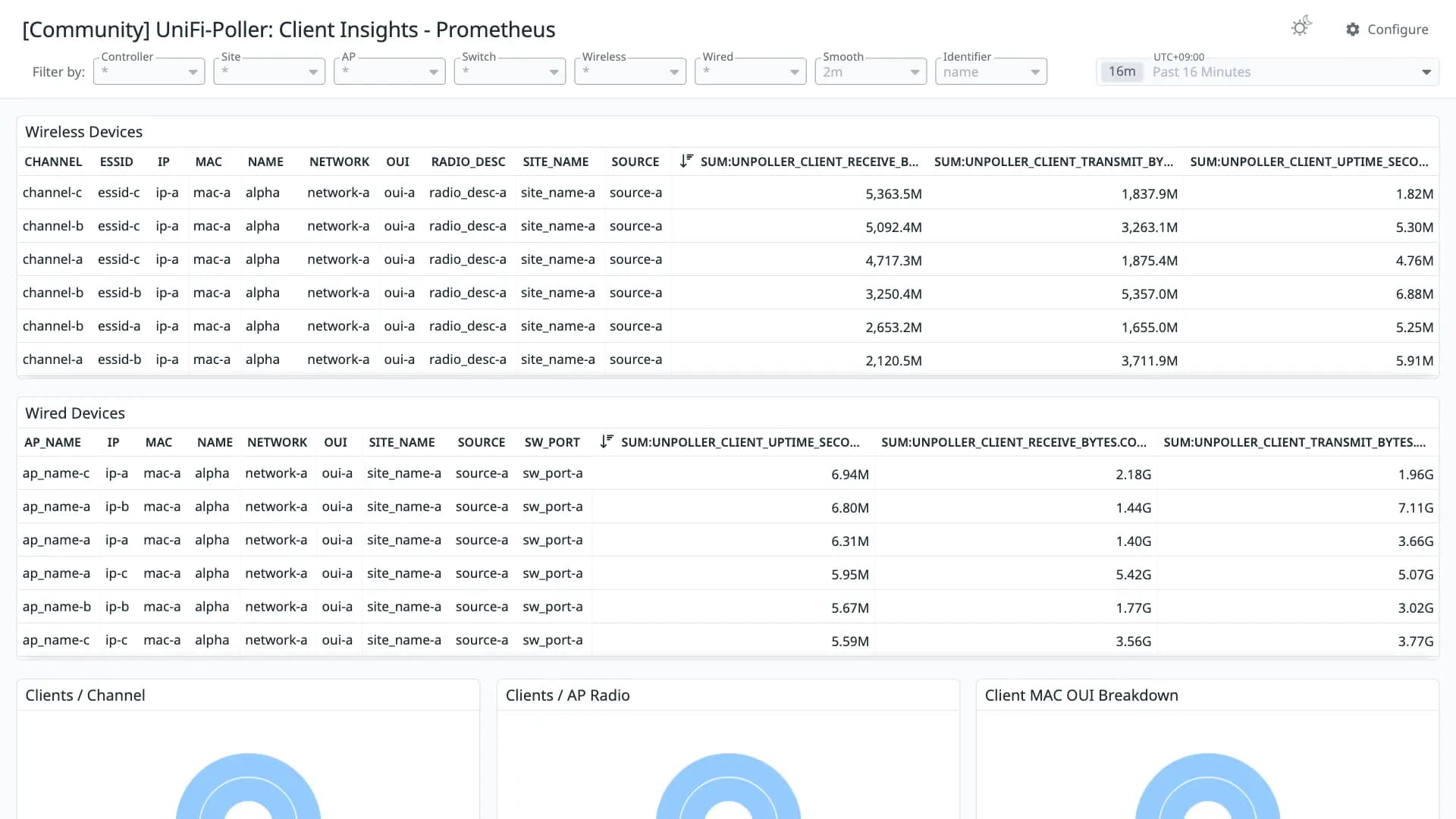Click the Clients / AP Radio widget title

(567, 695)
